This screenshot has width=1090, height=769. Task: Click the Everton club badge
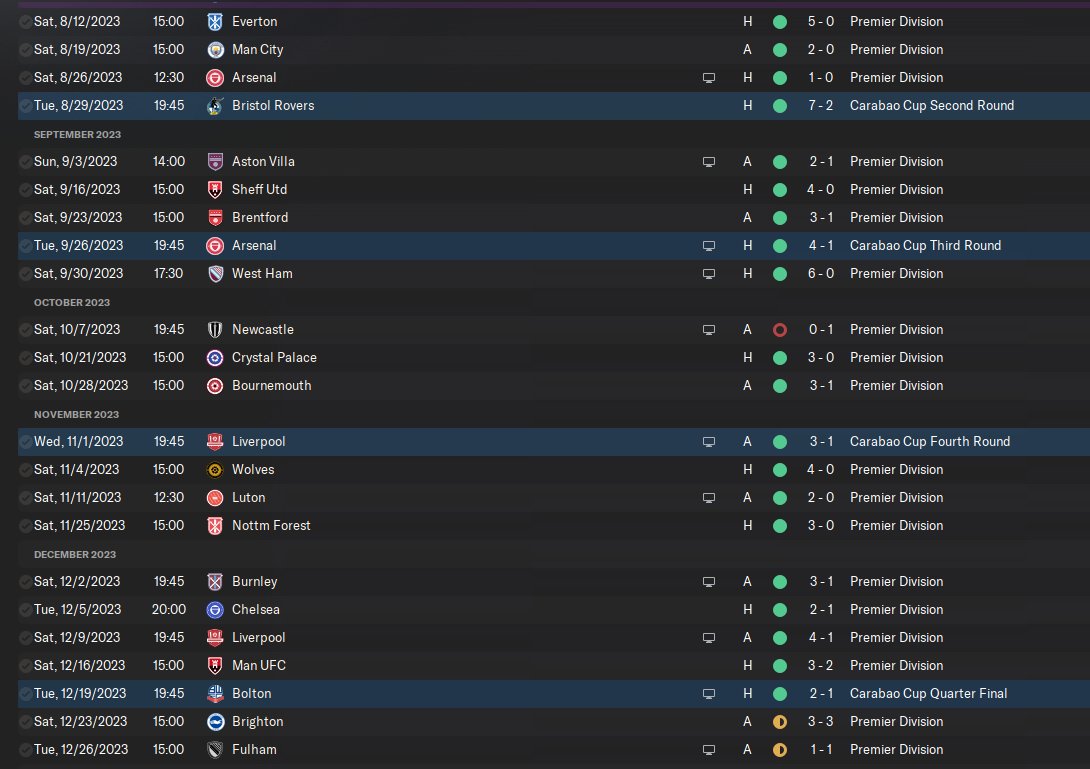tap(214, 21)
